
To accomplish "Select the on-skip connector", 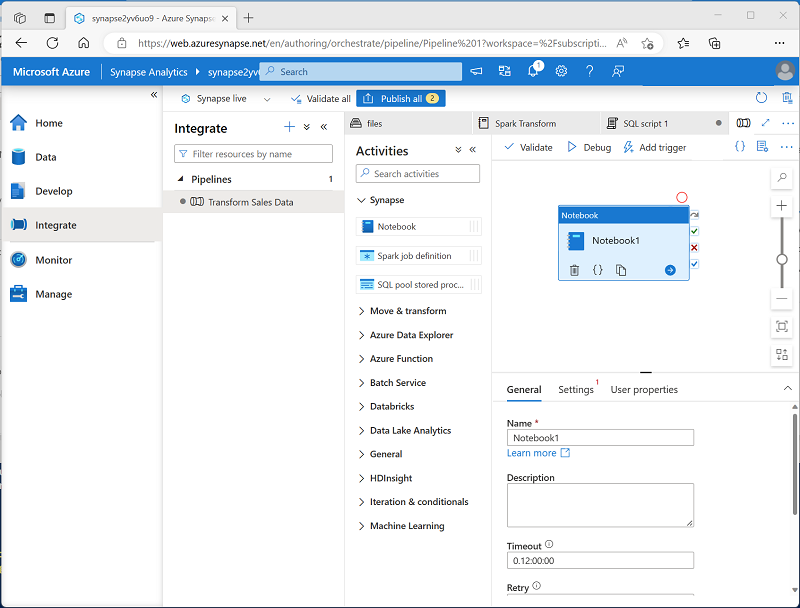I will point(694,215).
